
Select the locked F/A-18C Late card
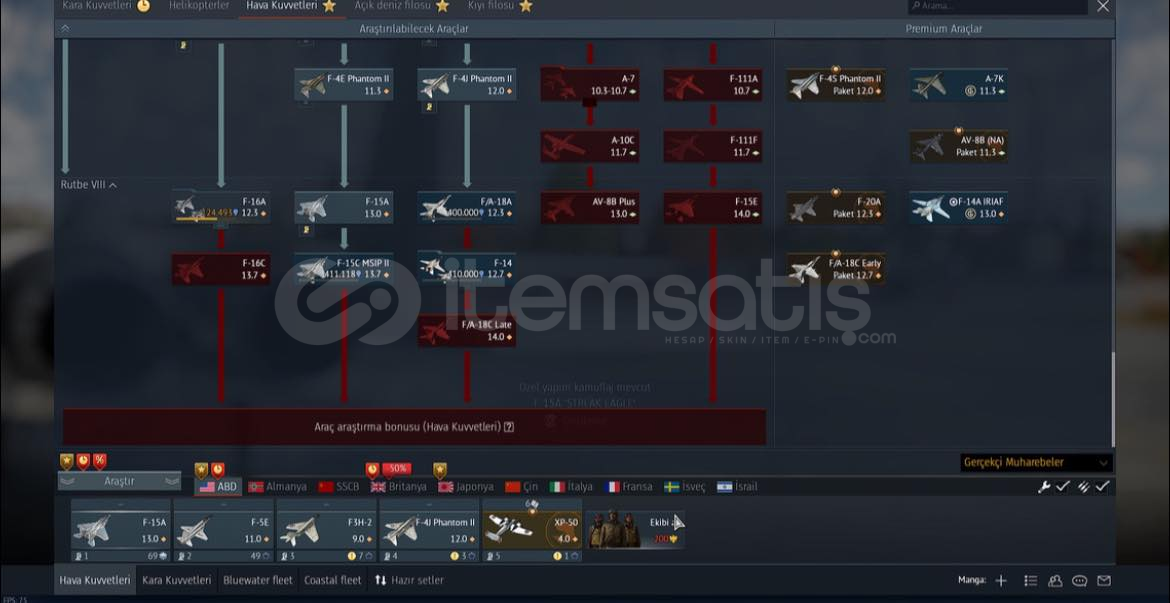coord(467,331)
